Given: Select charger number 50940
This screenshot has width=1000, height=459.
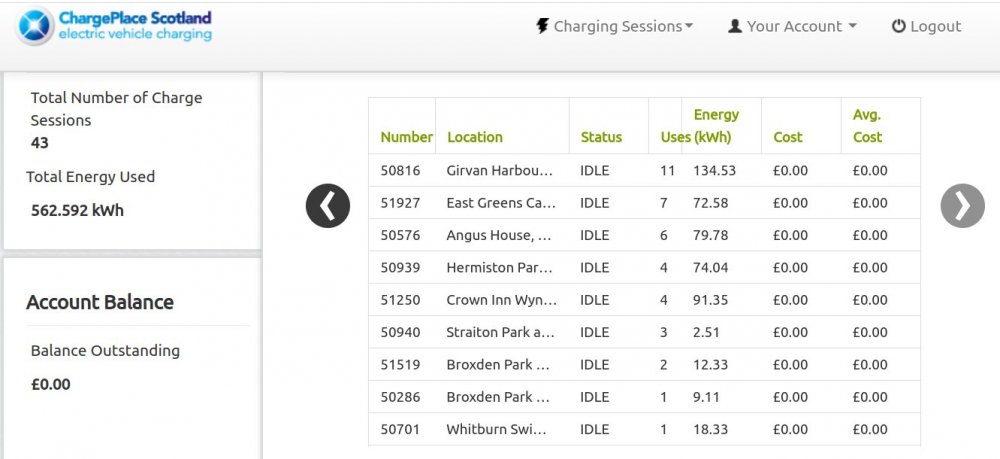Looking at the screenshot, I should [x=401, y=333].
